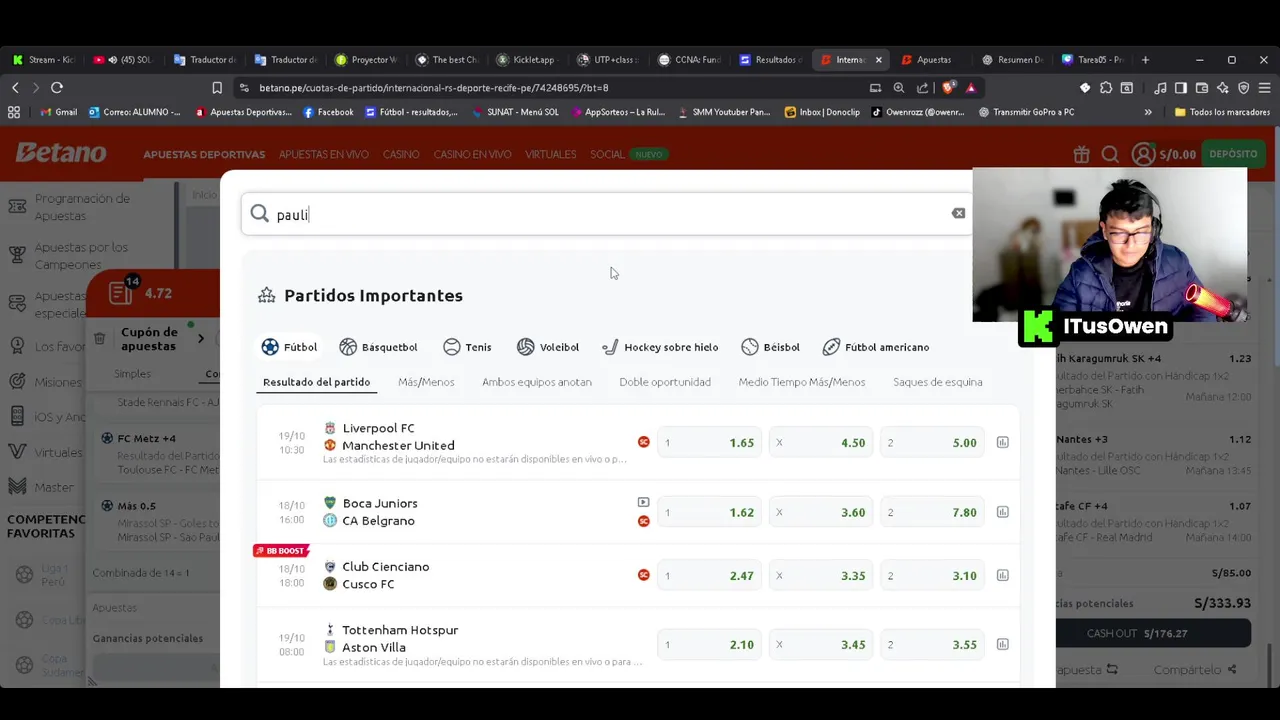Pick the draw odds 4.50 for Liverpool match
The height and width of the screenshot is (720, 1280).
coord(820,442)
